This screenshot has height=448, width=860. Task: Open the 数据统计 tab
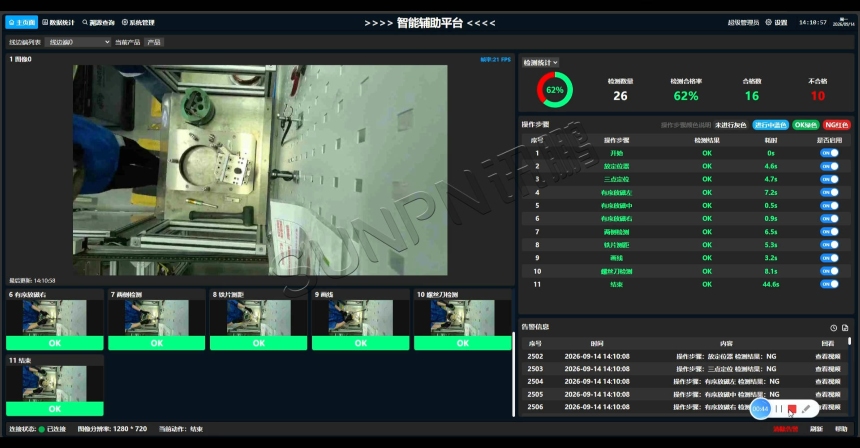click(x=58, y=22)
